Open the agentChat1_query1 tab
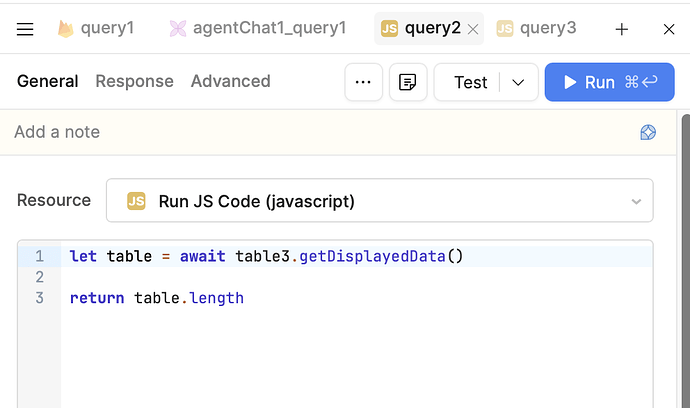 (x=257, y=28)
